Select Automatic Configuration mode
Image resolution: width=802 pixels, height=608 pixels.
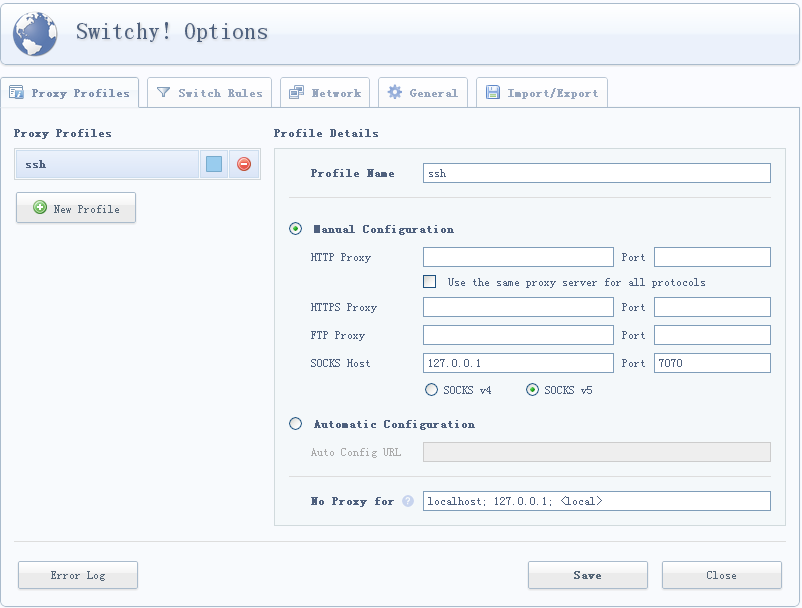[295, 424]
